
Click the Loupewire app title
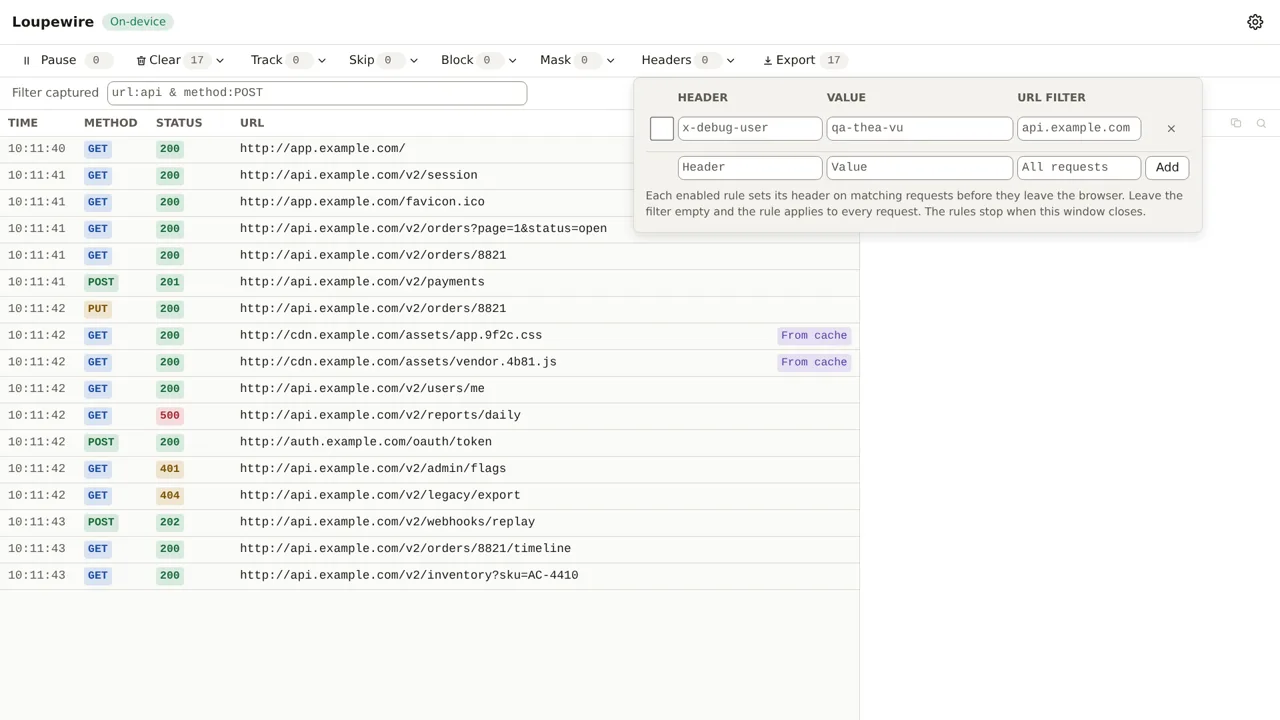coord(53,22)
